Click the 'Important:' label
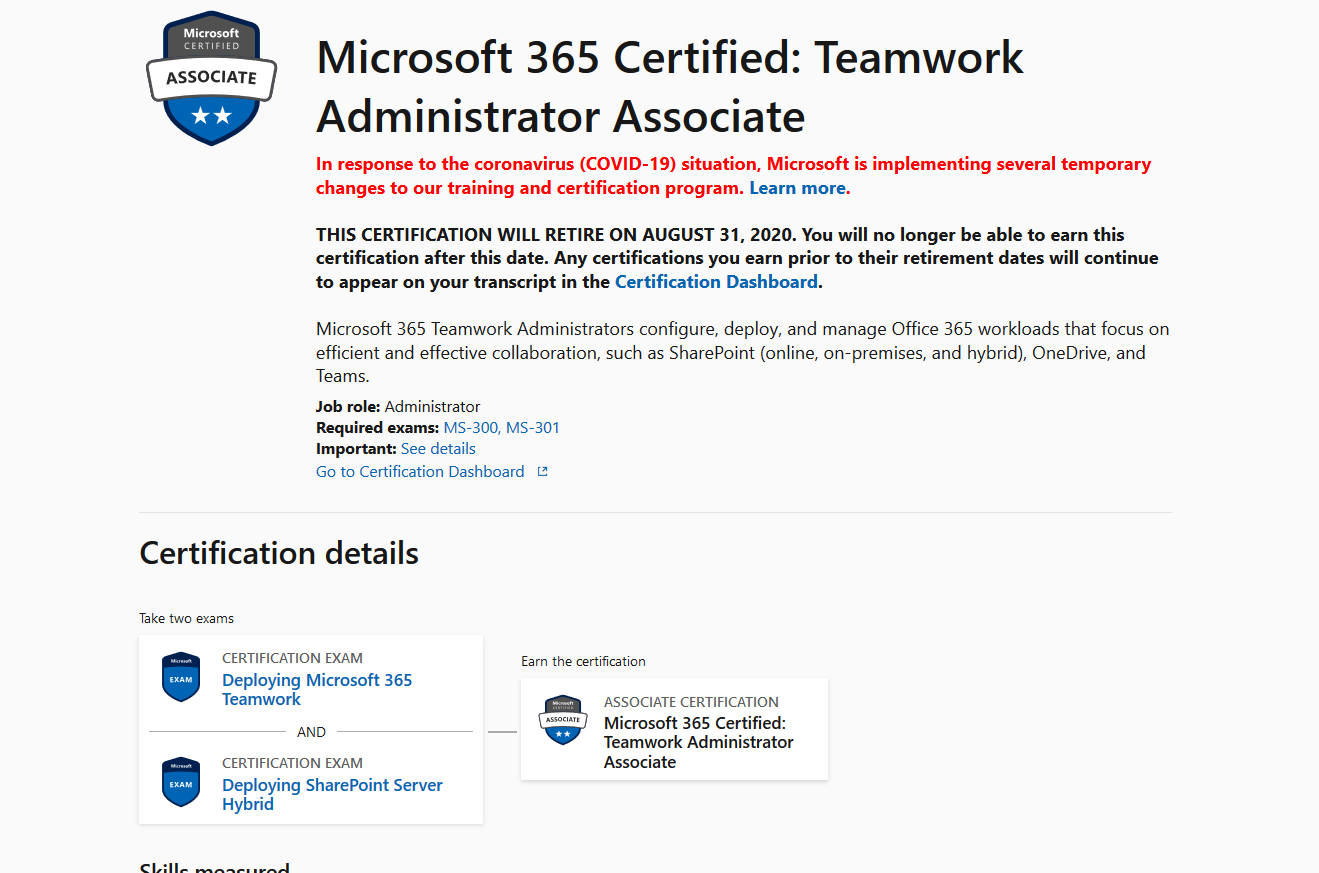Image resolution: width=1319 pixels, height=873 pixels. (x=356, y=449)
